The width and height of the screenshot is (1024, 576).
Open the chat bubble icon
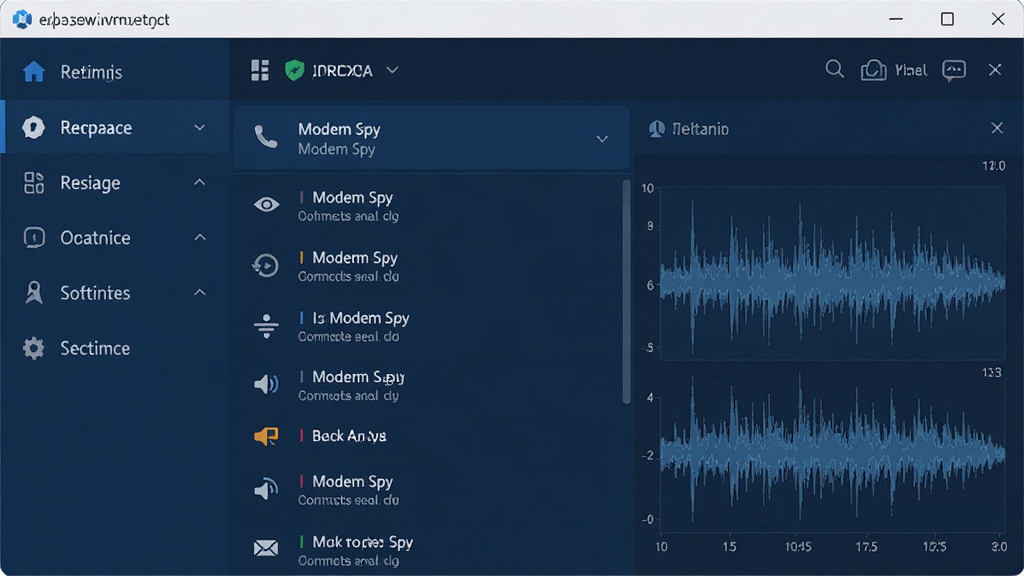coord(954,70)
